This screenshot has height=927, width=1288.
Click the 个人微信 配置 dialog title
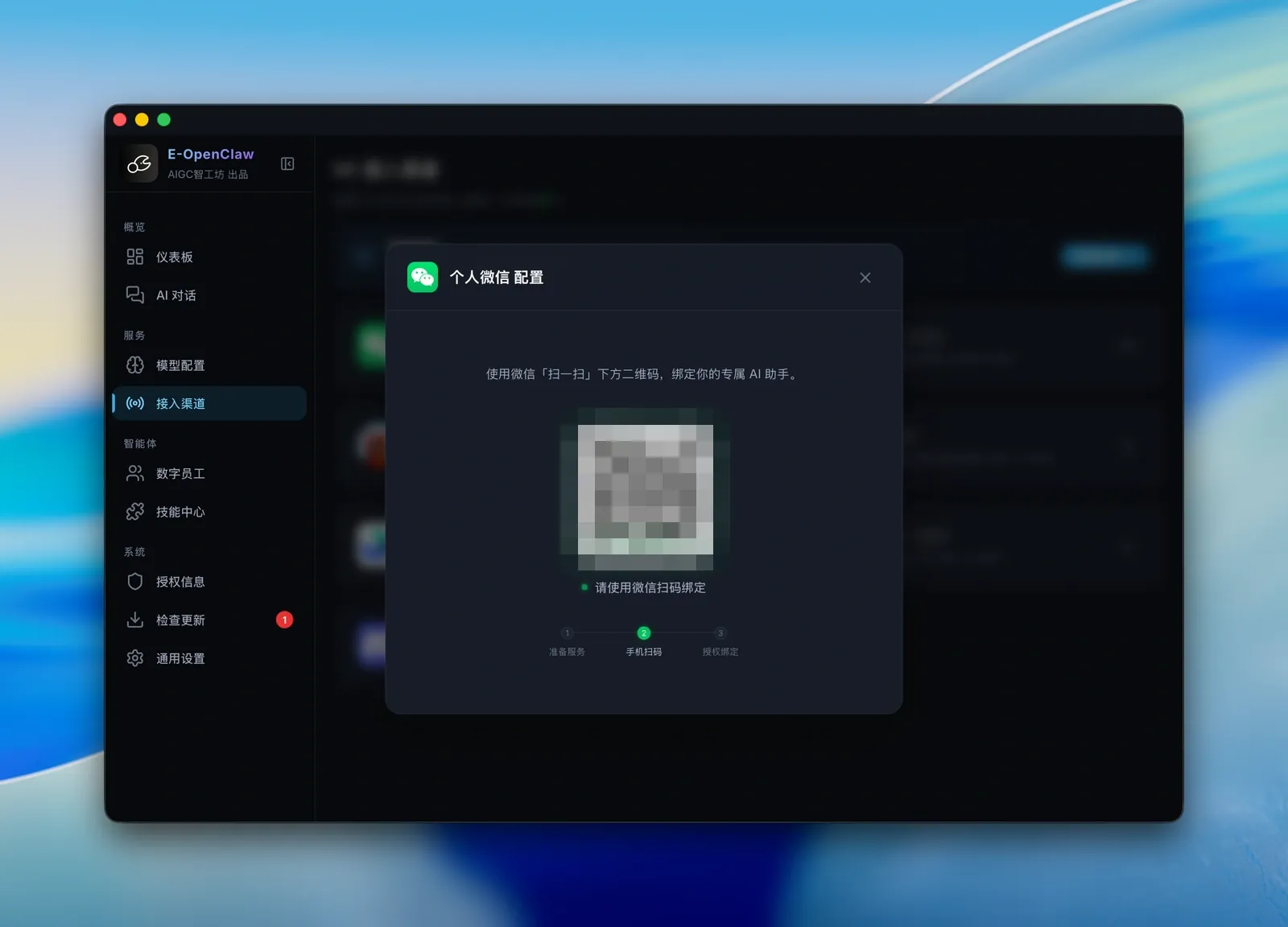[497, 278]
